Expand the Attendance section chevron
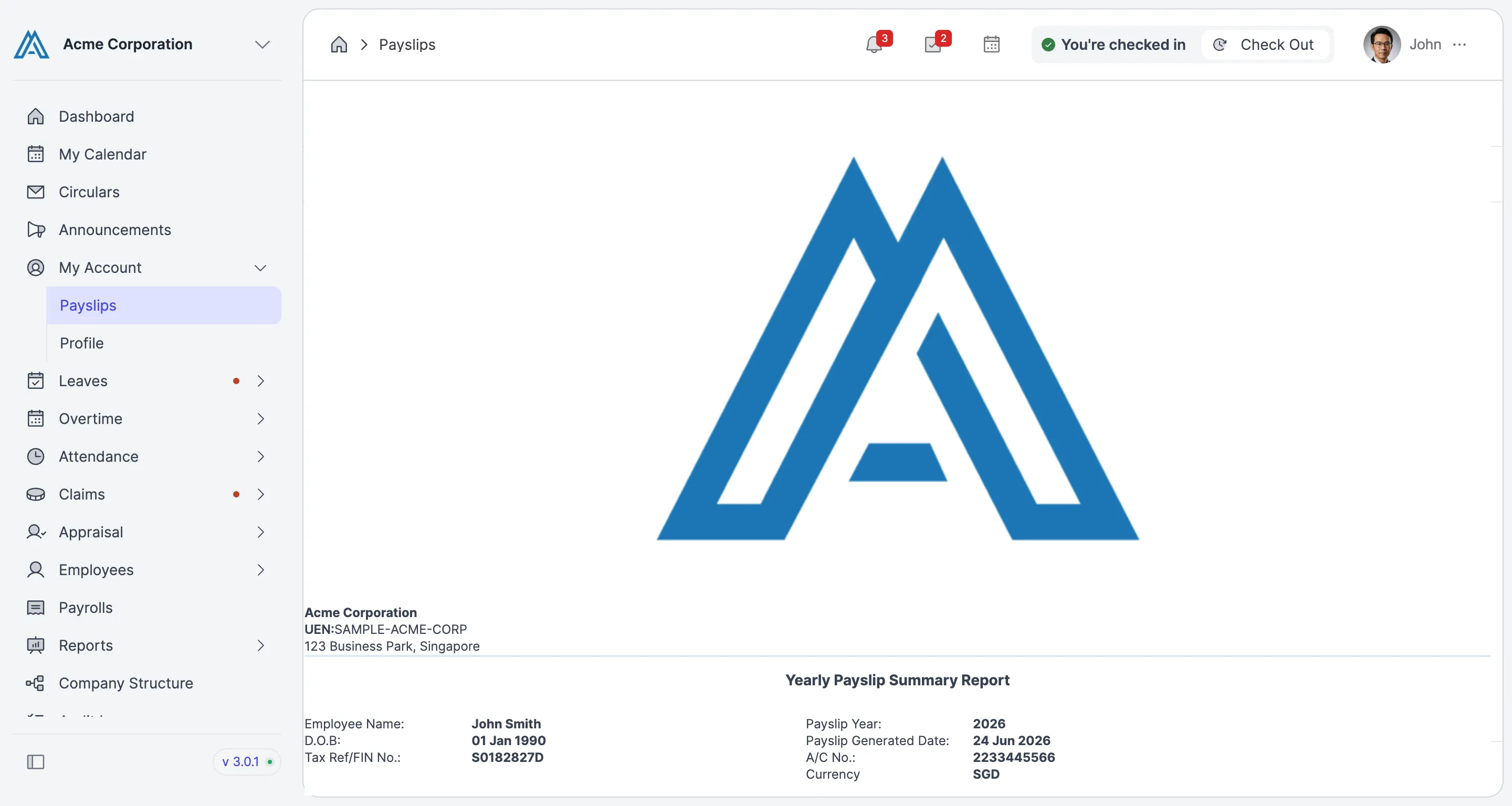Screen dimensions: 1512x806 260,457
